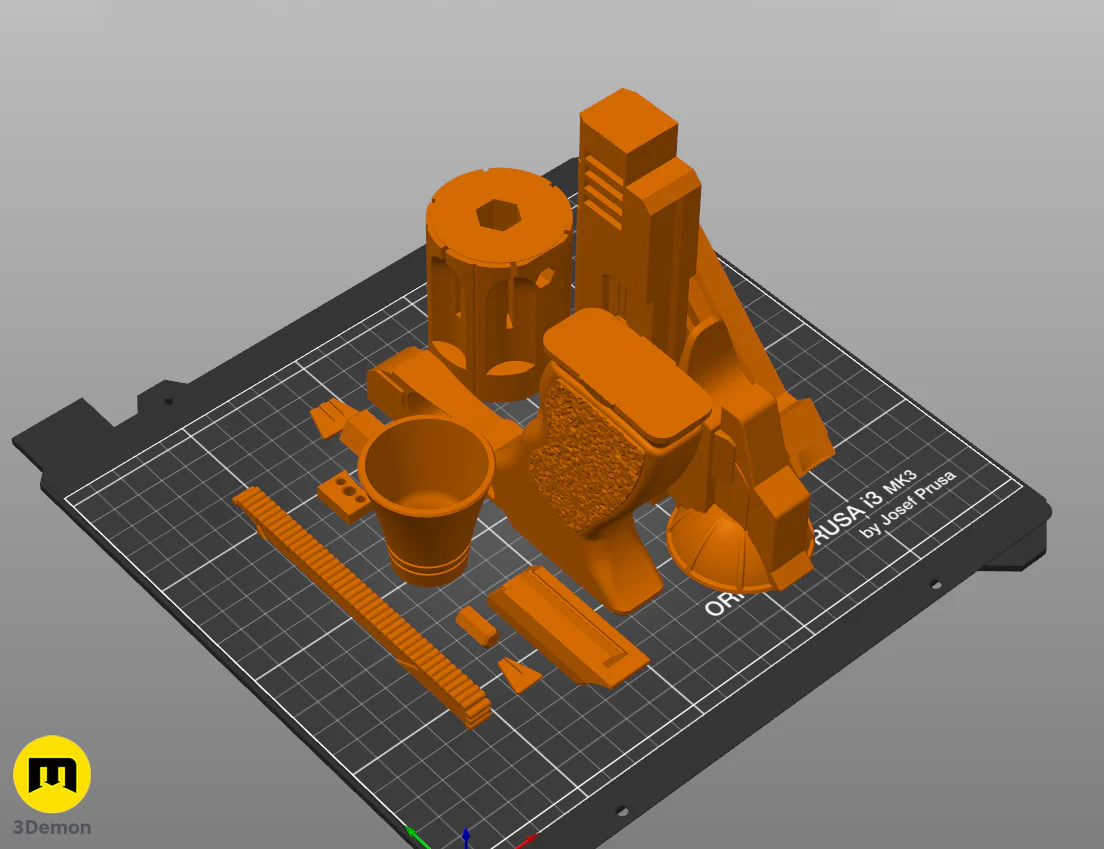Pick the small hexagonal pin piece
The height and width of the screenshot is (849, 1104).
coord(477,627)
